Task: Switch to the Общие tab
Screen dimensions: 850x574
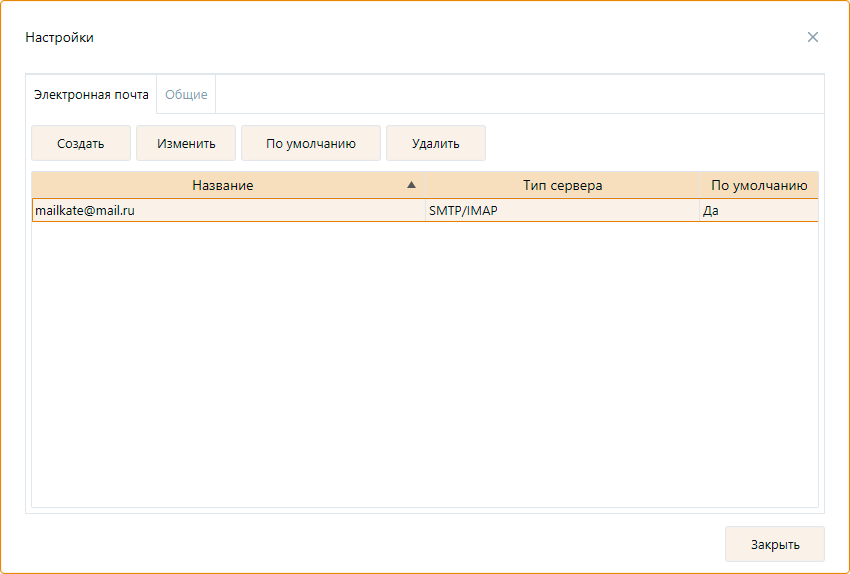Action: (x=186, y=94)
